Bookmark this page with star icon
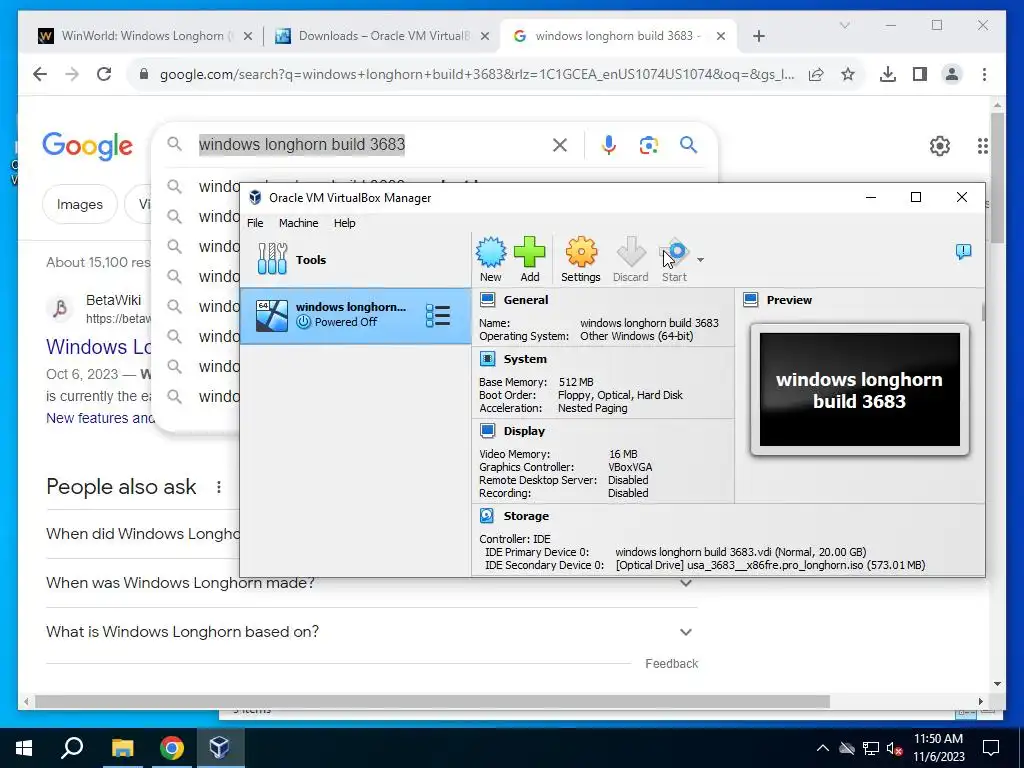 click(x=848, y=74)
